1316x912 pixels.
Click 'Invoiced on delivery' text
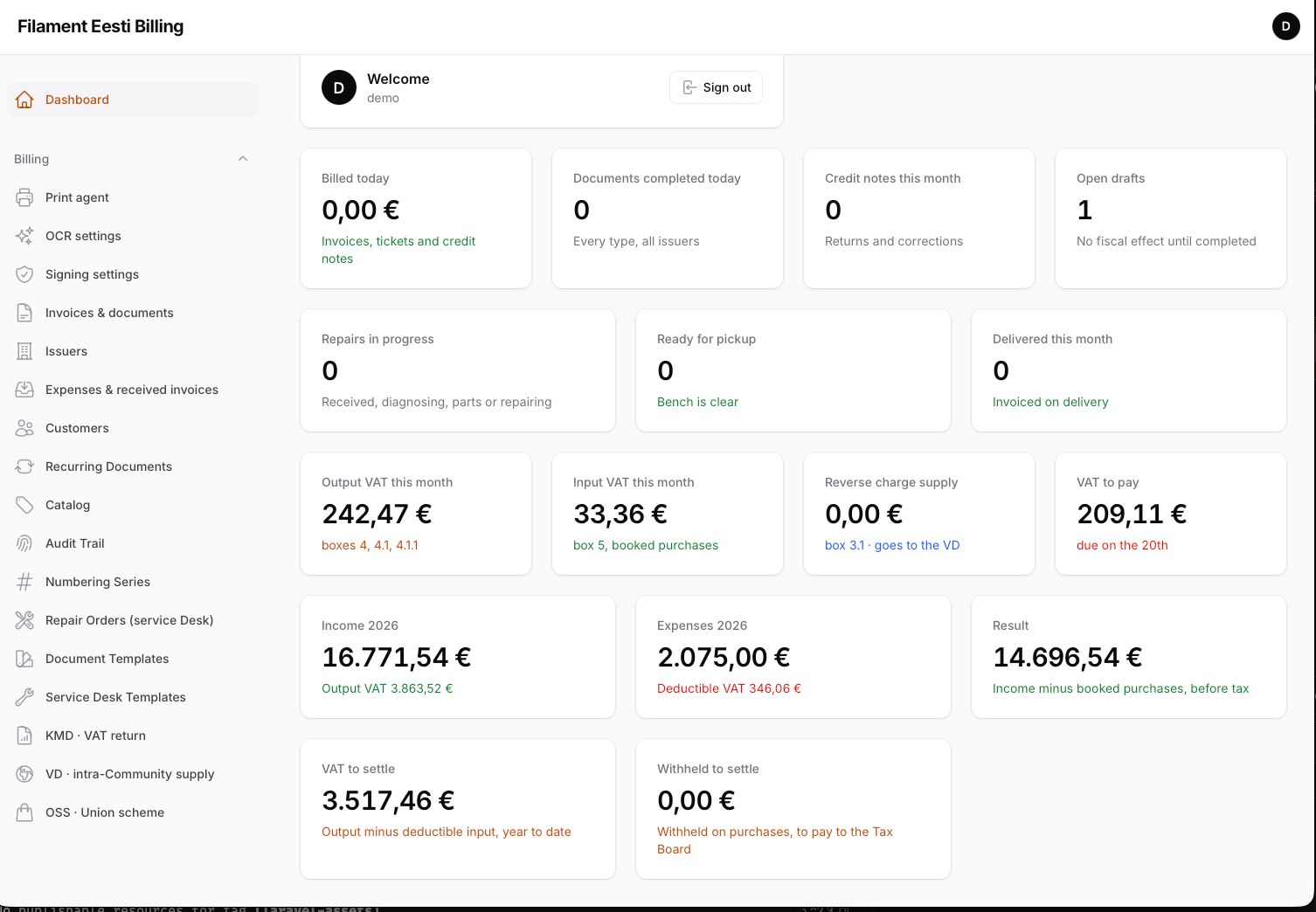pyautogui.click(x=1050, y=402)
